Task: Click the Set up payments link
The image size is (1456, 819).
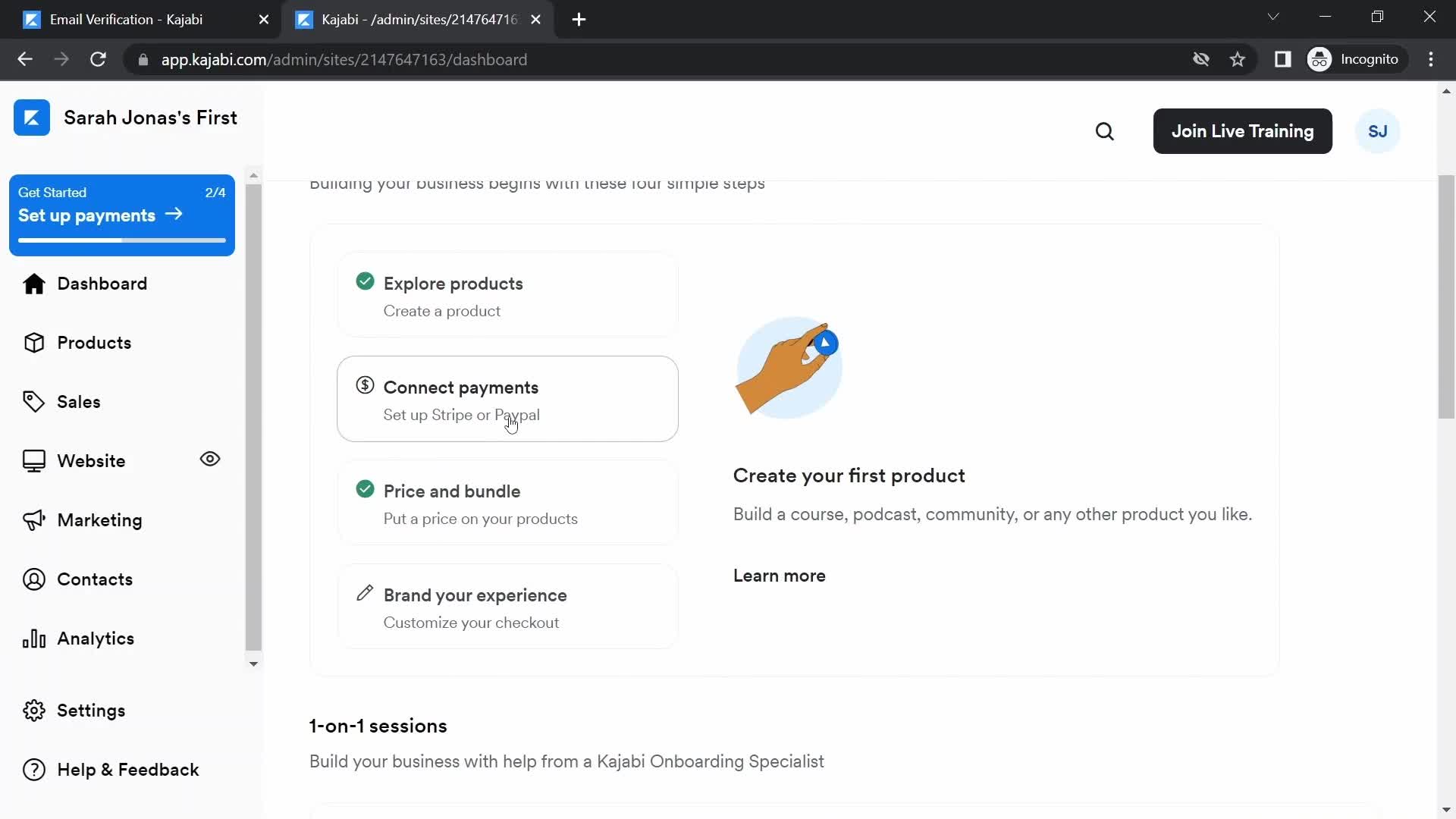Action: [x=100, y=215]
